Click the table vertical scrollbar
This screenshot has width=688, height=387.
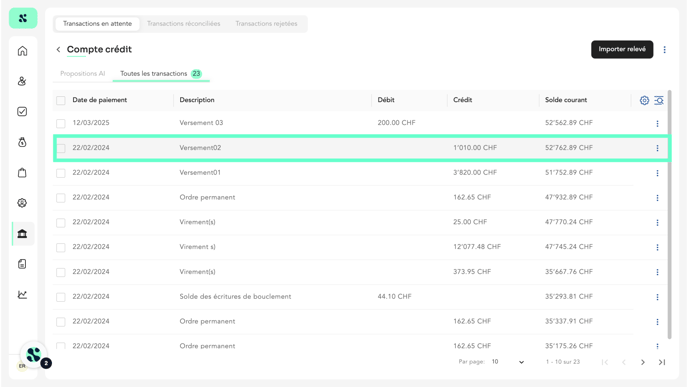pos(669,214)
